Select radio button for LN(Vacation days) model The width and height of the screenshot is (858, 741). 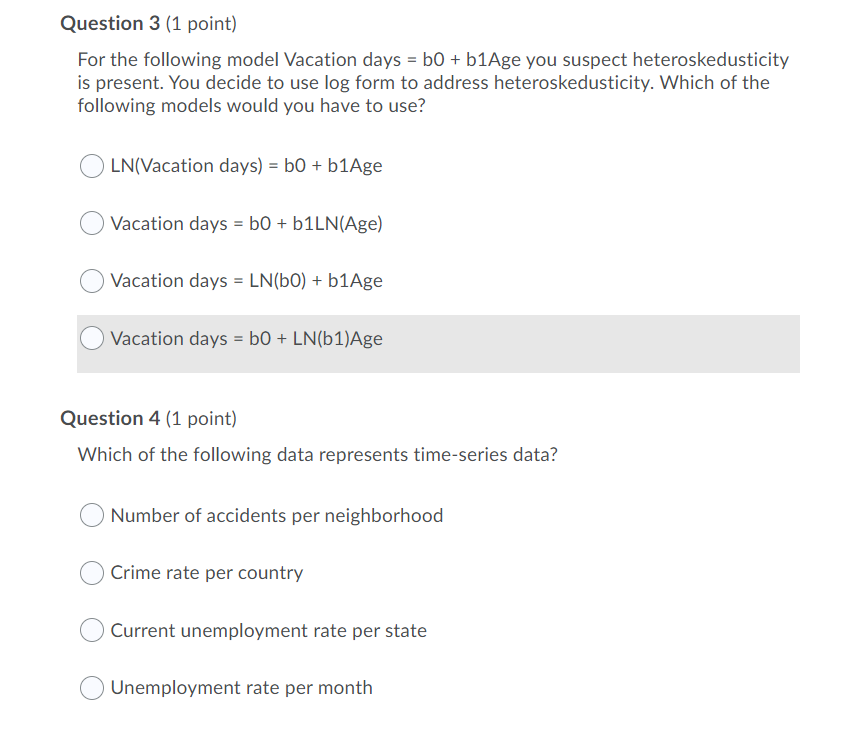[x=92, y=166]
